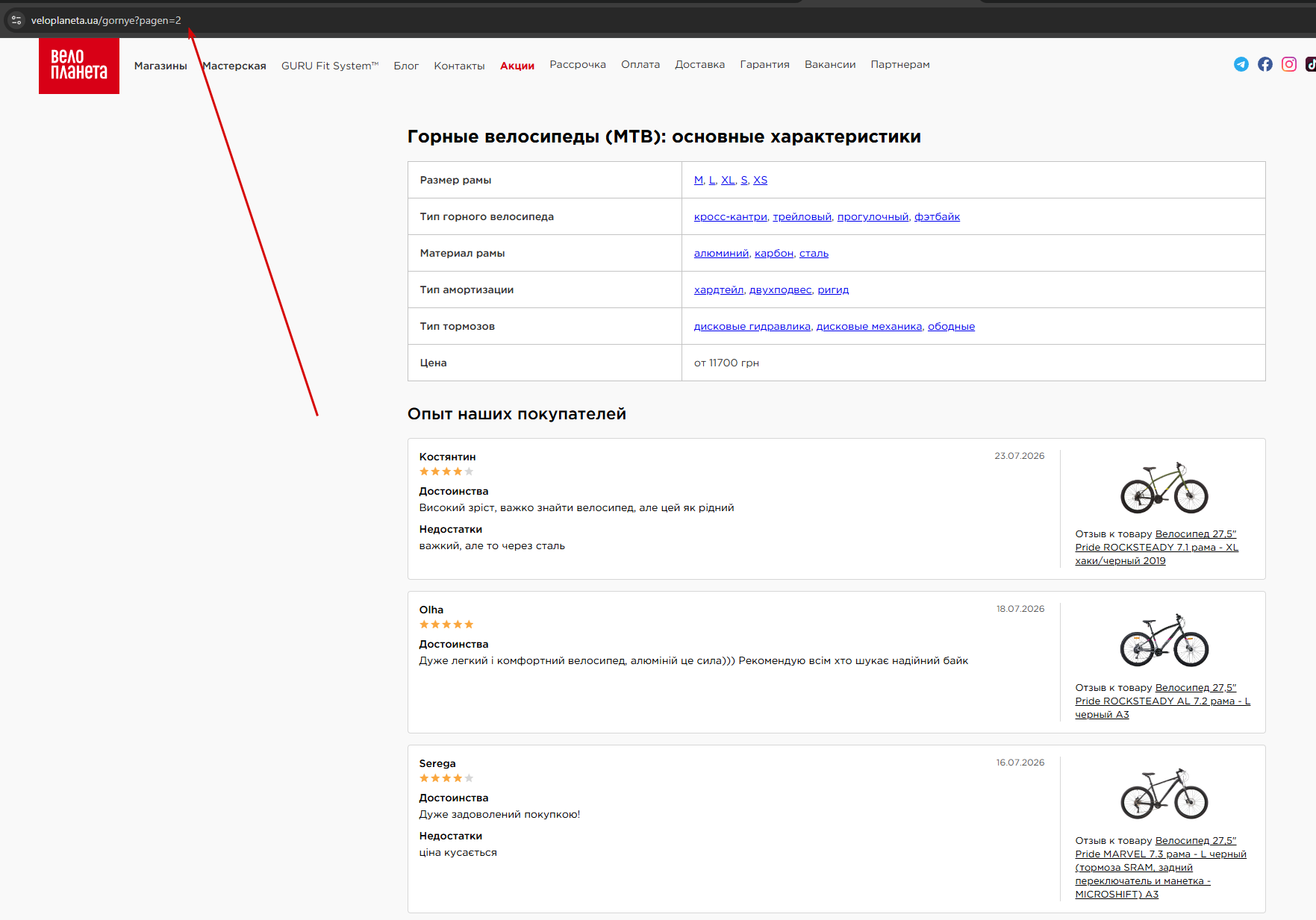This screenshot has height=920, width=1316.
Task: Open the Telegram social icon
Action: click(1241, 64)
